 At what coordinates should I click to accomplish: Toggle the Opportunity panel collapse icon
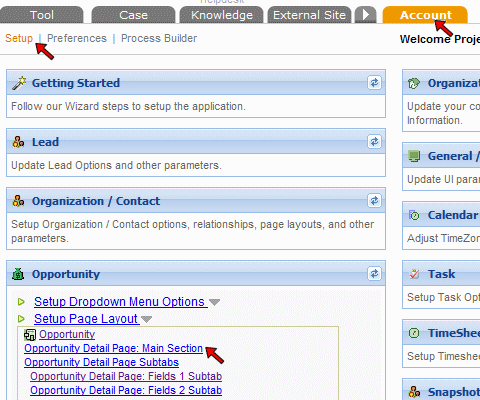pyautogui.click(x=374, y=274)
